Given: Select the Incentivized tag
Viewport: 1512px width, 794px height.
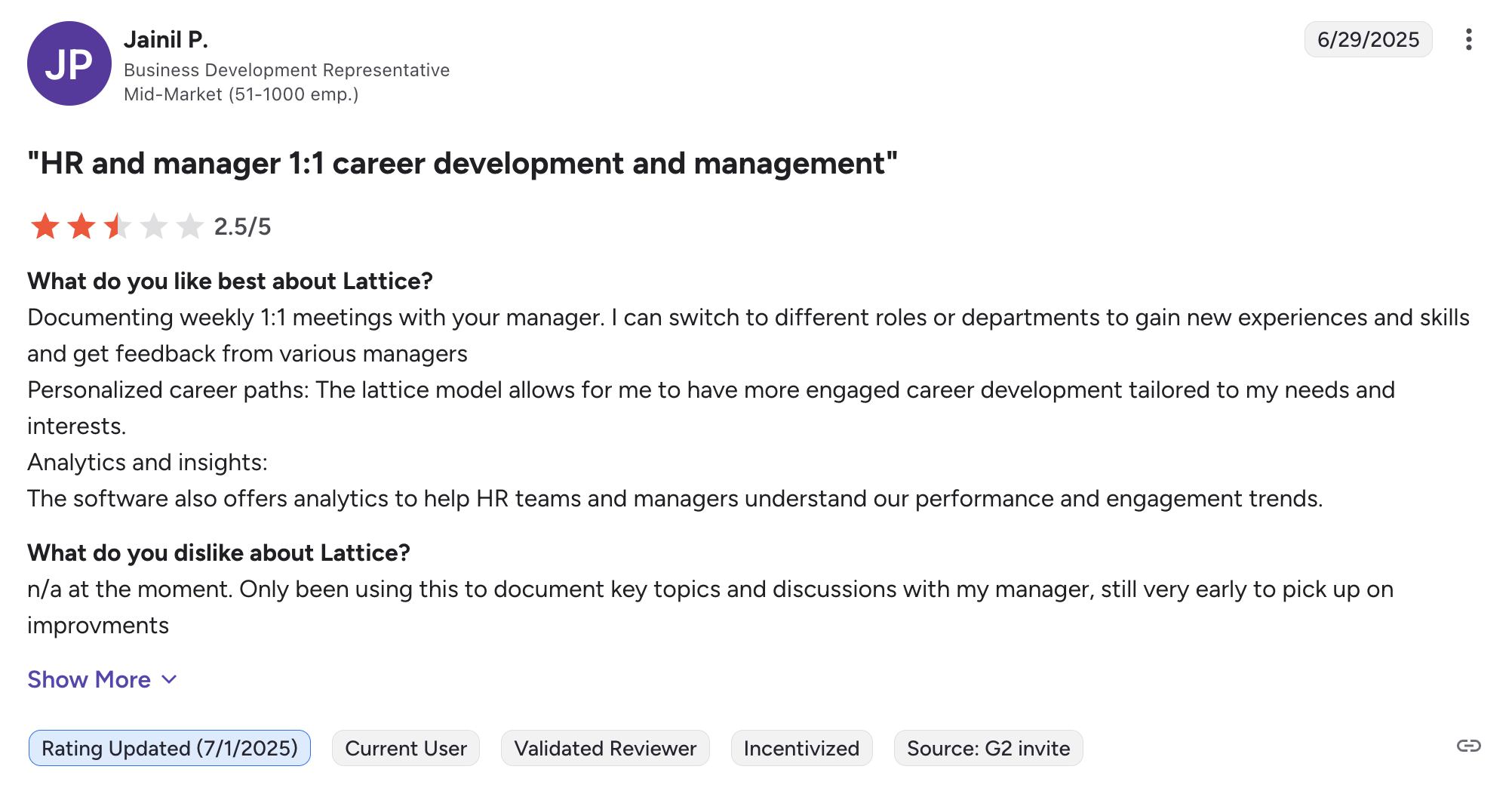Looking at the screenshot, I should pos(801,748).
